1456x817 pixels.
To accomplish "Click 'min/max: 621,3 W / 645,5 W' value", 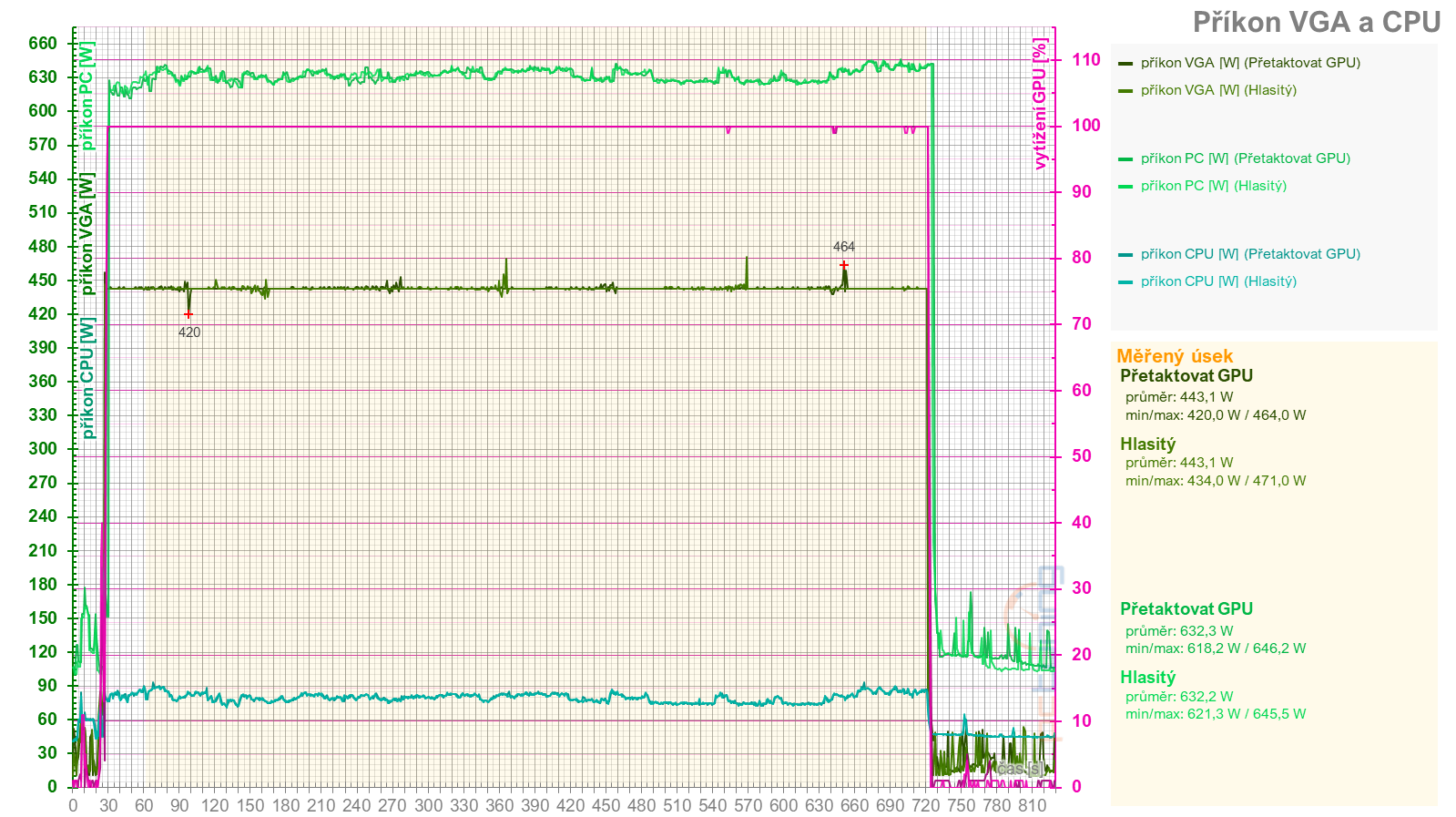I will click(x=1216, y=714).
